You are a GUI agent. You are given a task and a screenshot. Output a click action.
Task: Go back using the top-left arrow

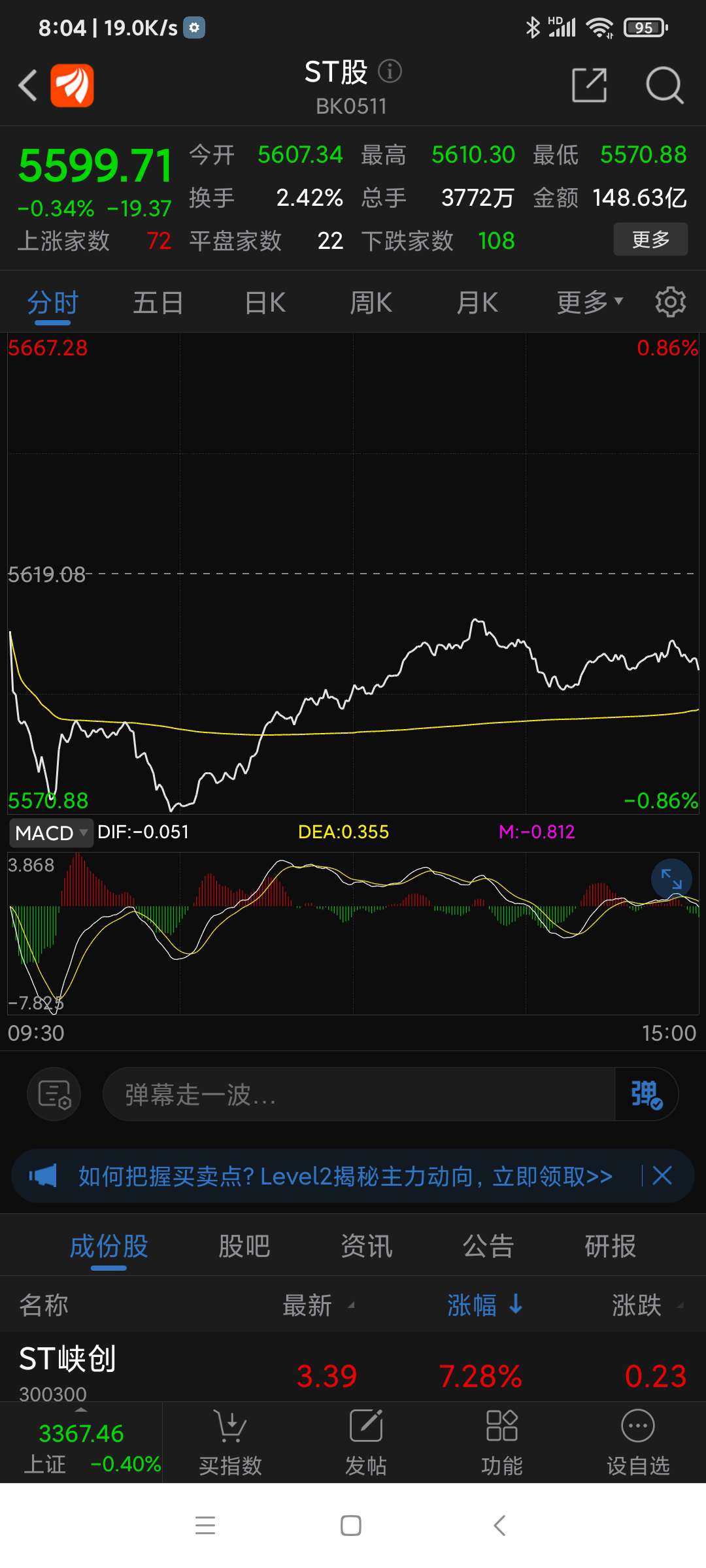point(27,86)
